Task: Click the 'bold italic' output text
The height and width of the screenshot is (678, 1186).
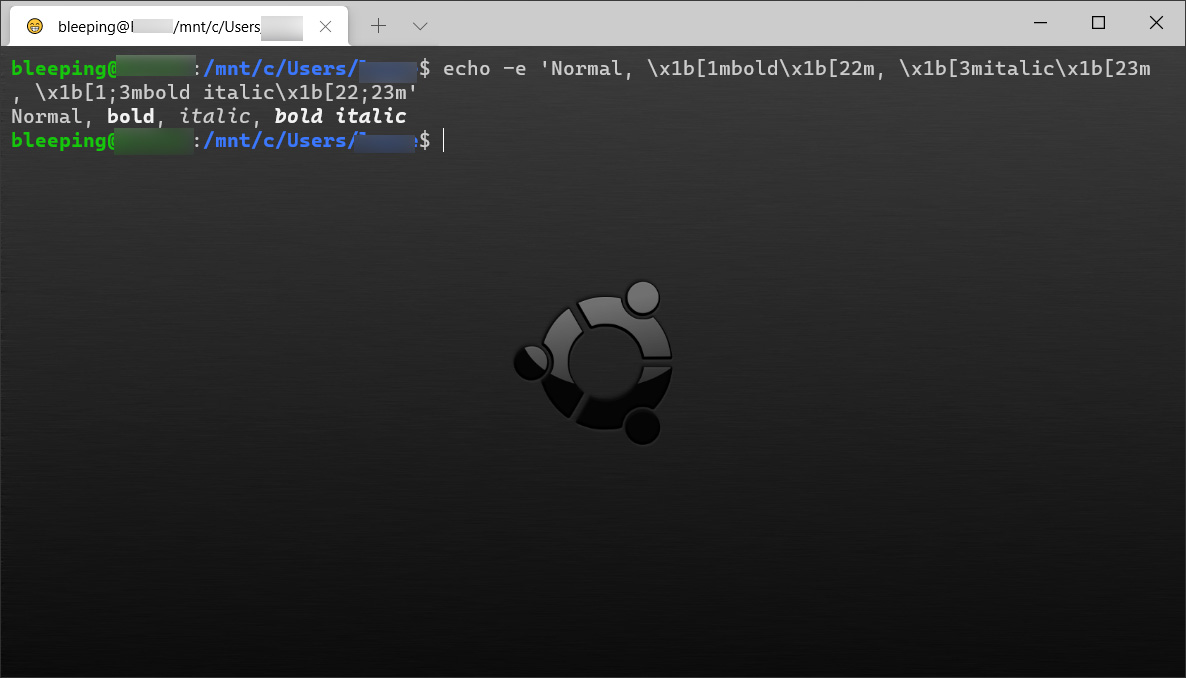Action: click(340, 117)
